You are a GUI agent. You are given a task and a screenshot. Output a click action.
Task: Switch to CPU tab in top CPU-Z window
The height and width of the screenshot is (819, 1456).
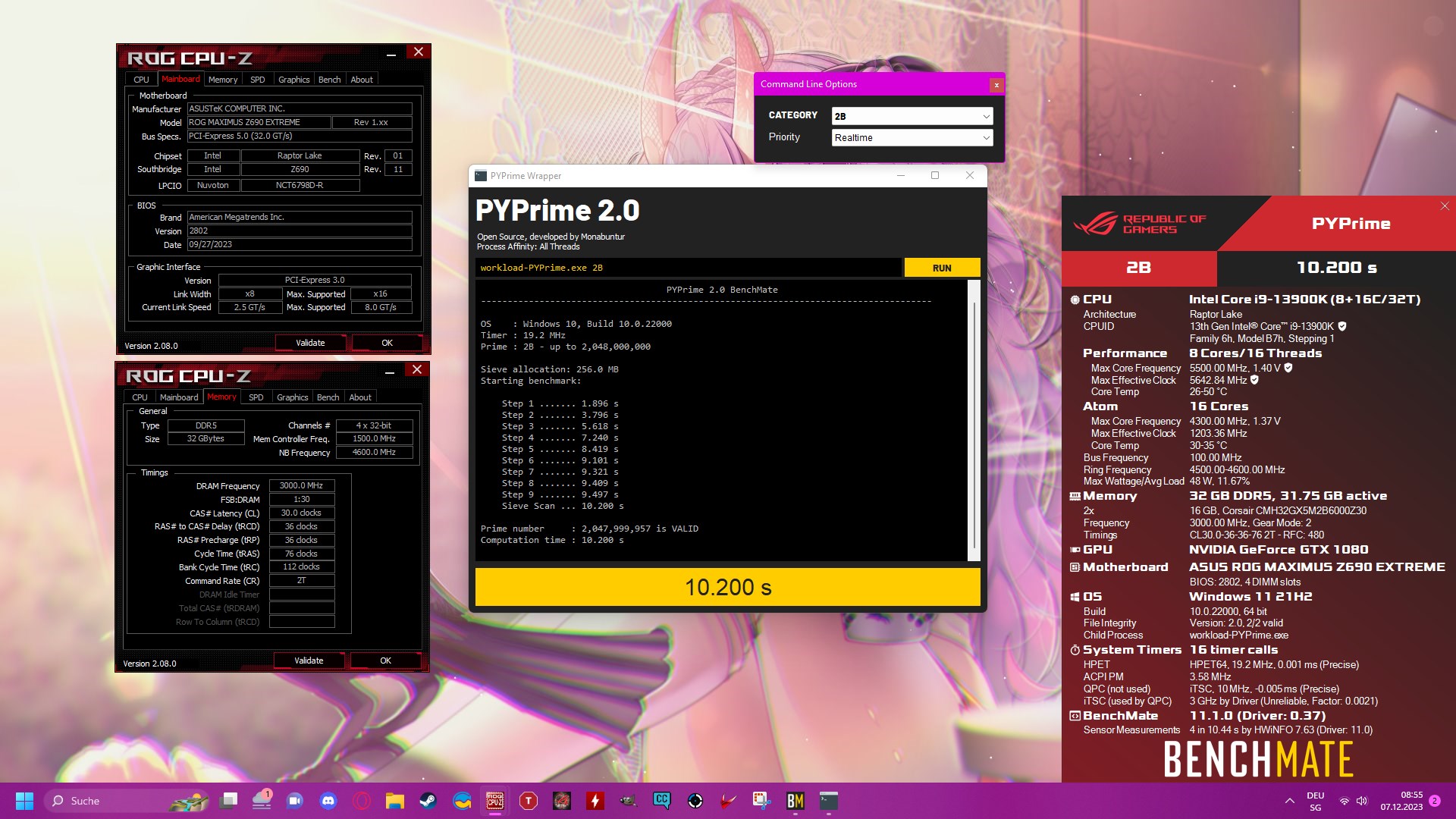point(141,80)
